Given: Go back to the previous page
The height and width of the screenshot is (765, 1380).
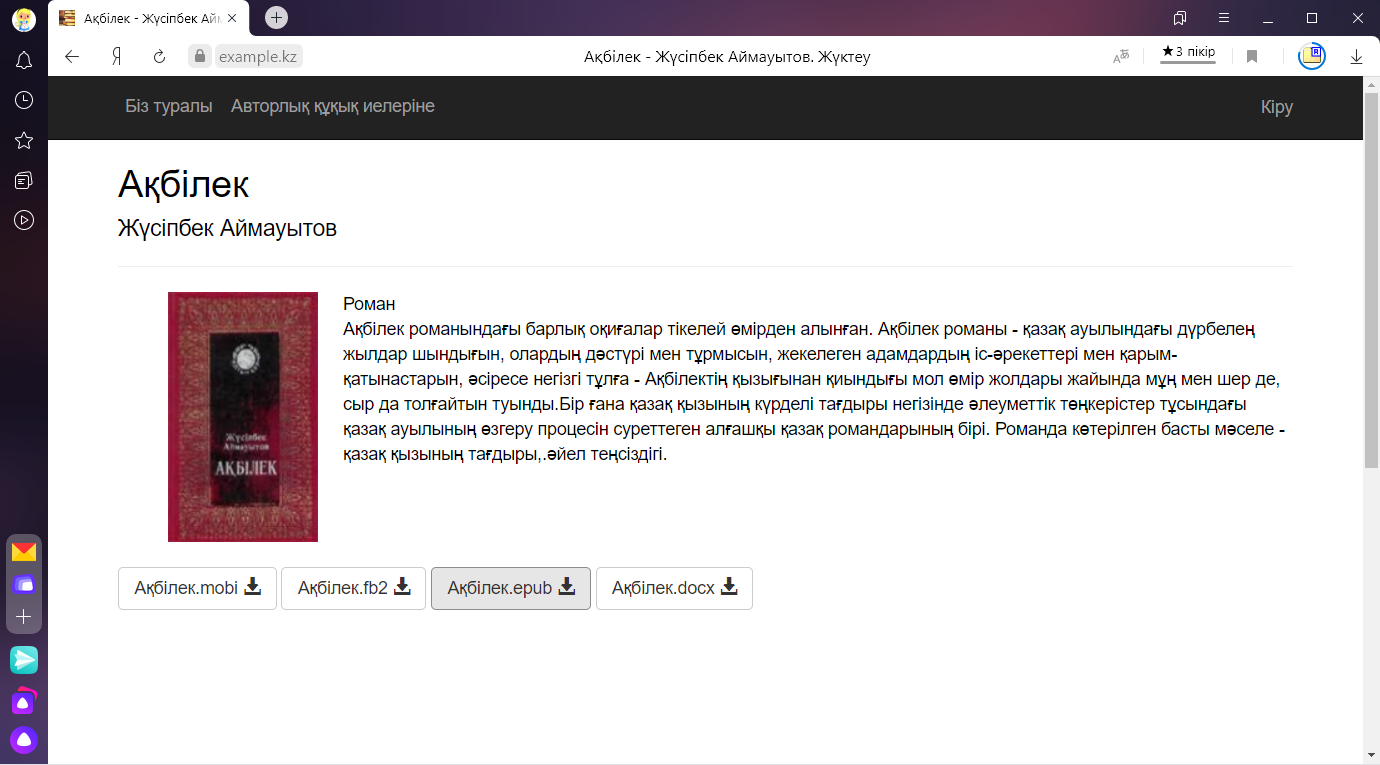Looking at the screenshot, I should click(72, 56).
